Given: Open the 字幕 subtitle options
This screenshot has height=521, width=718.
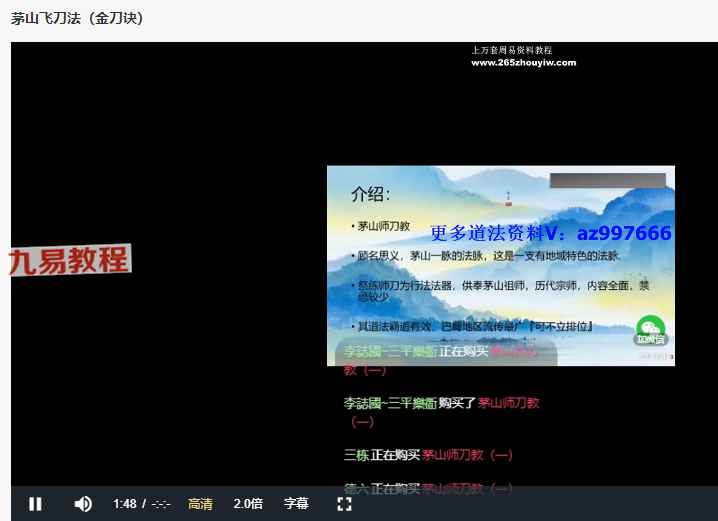Looking at the screenshot, I should click(296, 504).
